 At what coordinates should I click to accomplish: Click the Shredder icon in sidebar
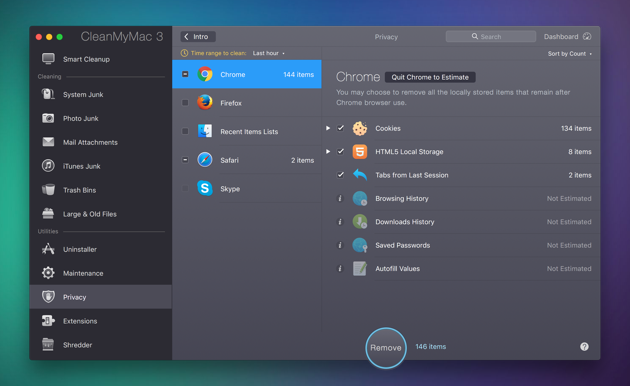[x=48, y=345]
